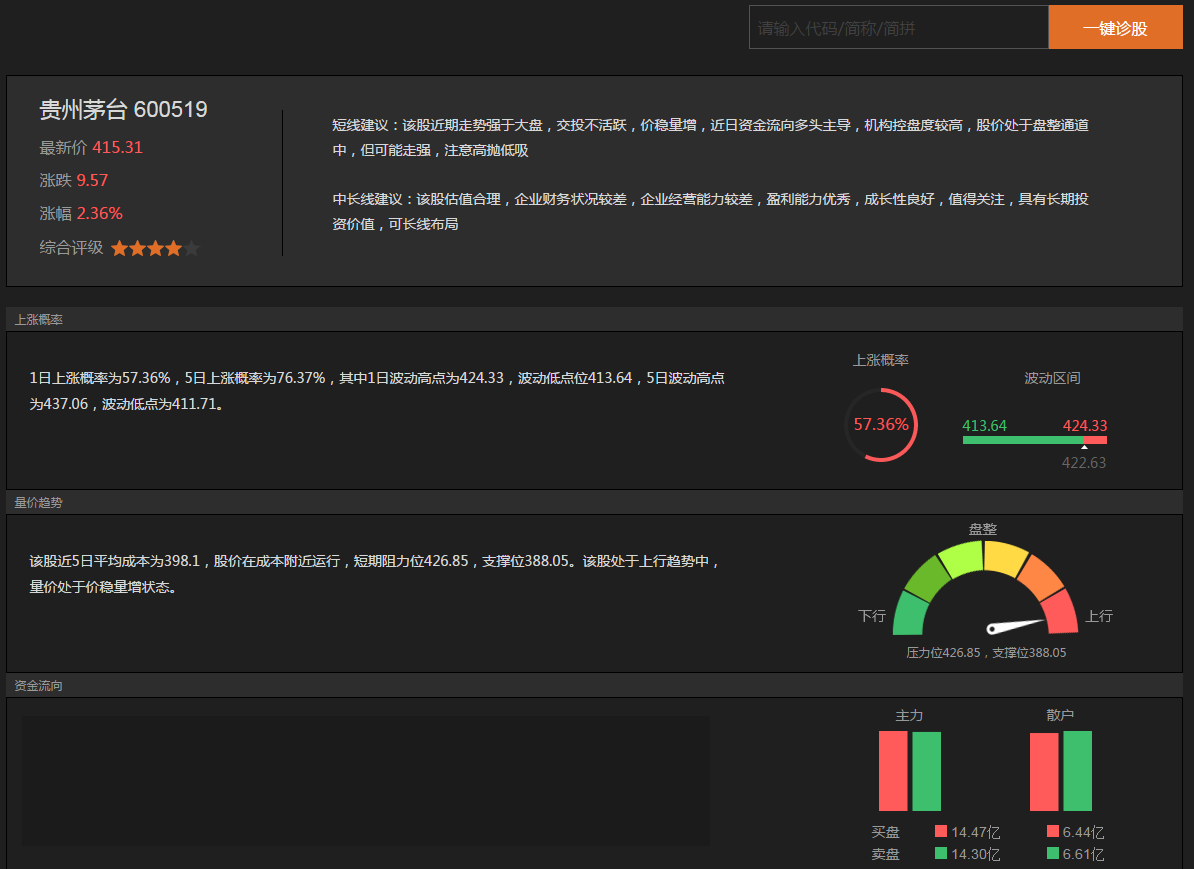The height and width of the screenshot is (869, 1194).
Task: Select the green low value 413.64
Action: point(985,426)
